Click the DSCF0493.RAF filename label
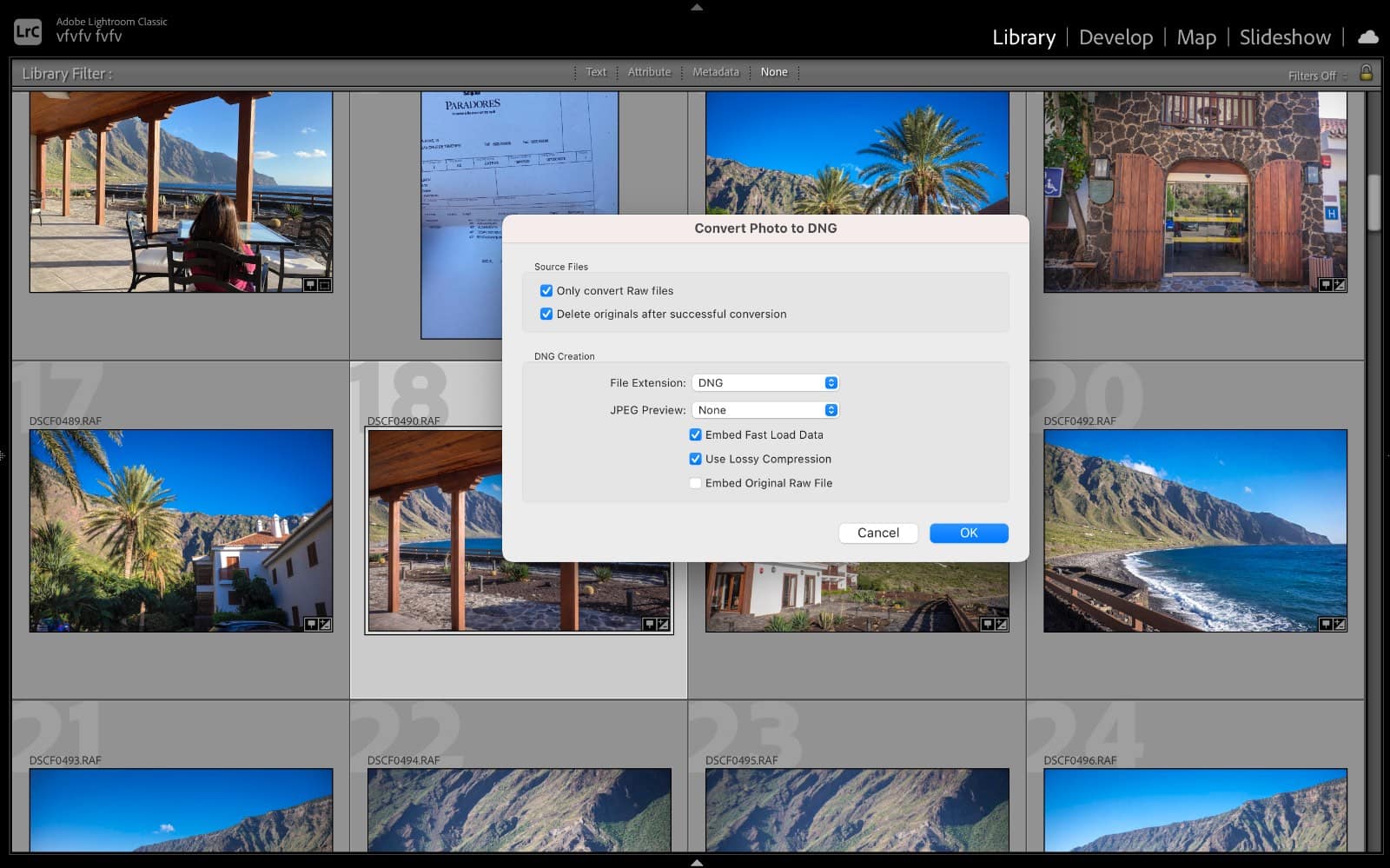The height and width of the screenshot is (868, 1390). tap(65, 760)
